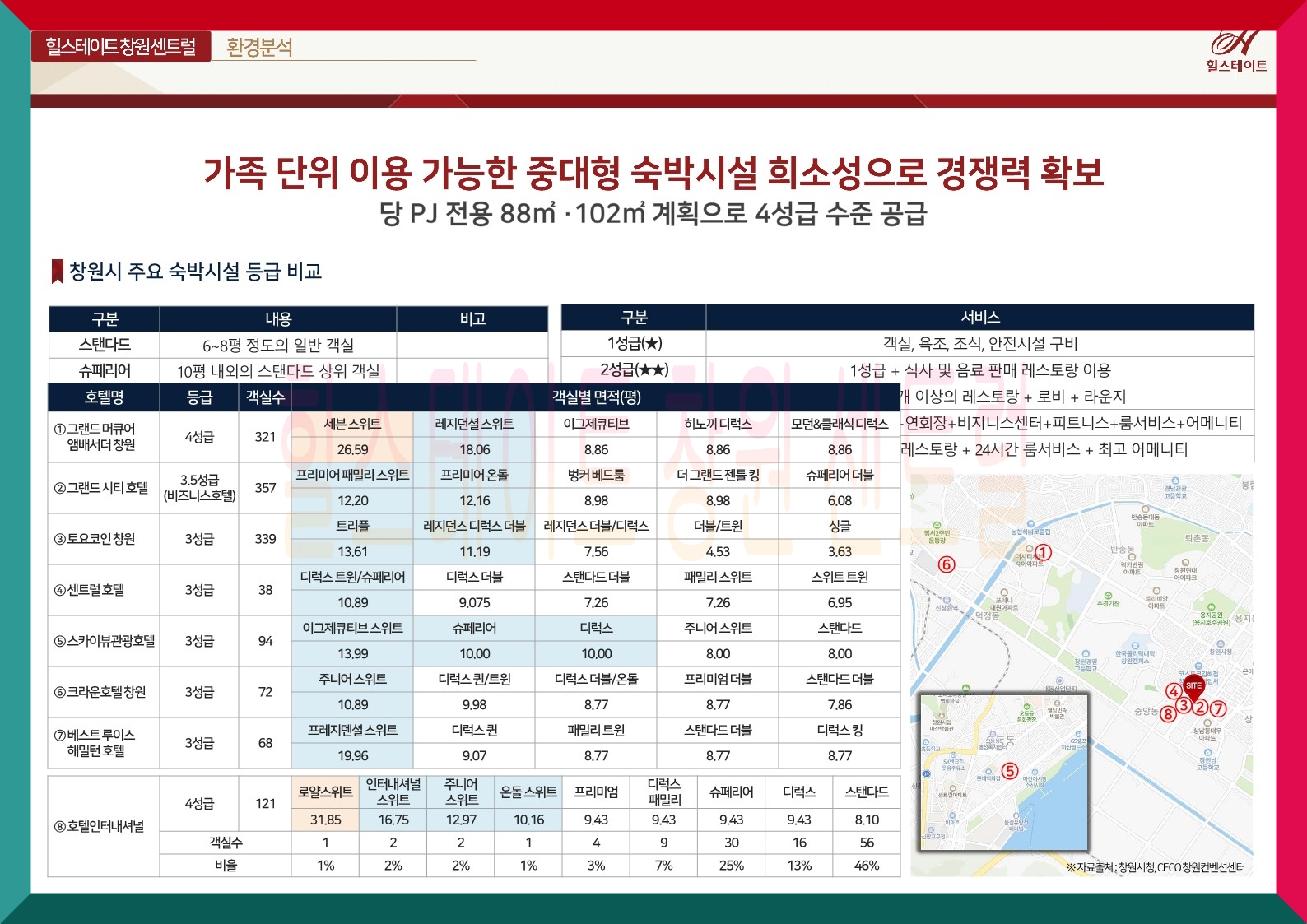
Task: Click the 자료출처 source note under the map
Action: (x=1156, y=867)
